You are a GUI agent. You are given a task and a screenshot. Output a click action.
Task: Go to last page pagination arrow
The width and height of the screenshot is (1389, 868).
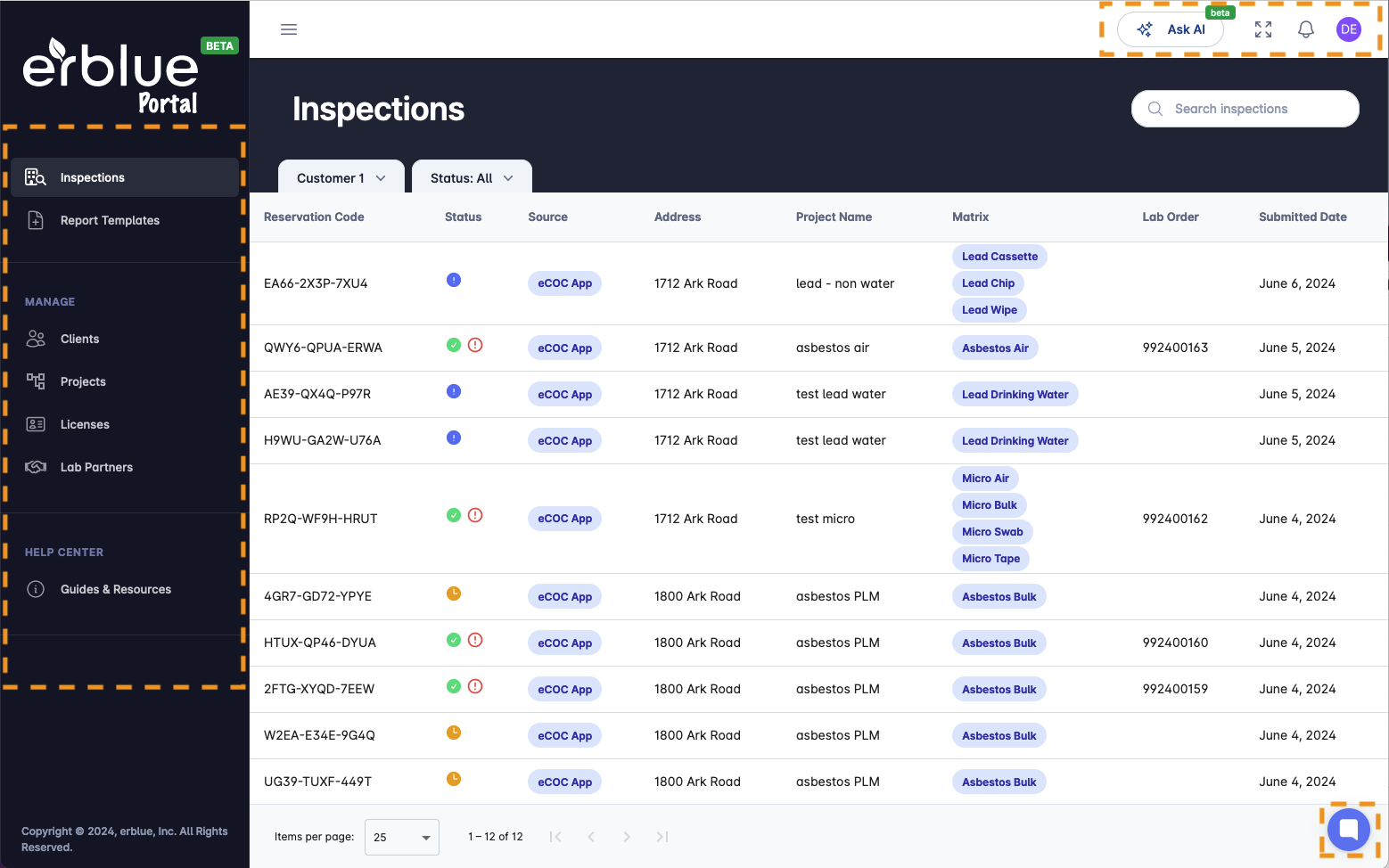tap(662, 837)
